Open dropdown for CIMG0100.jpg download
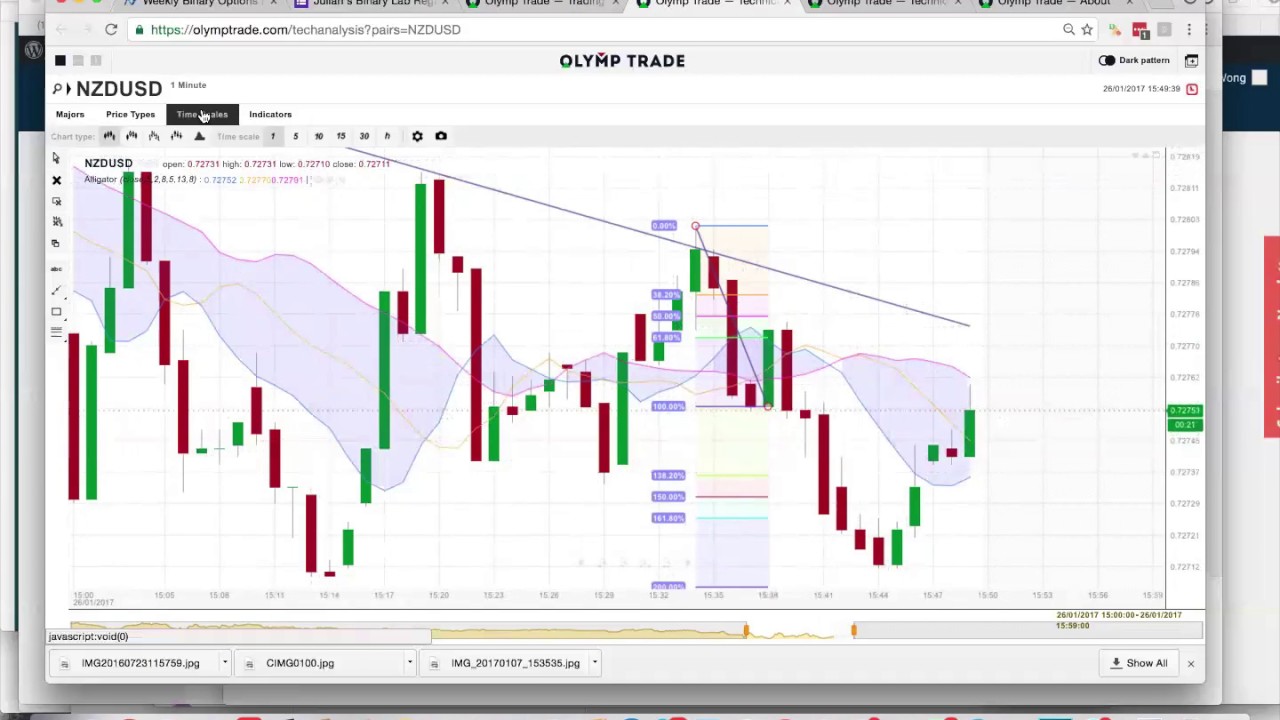Viewport: 1280px width, 720px height. [x=409, y=662]
